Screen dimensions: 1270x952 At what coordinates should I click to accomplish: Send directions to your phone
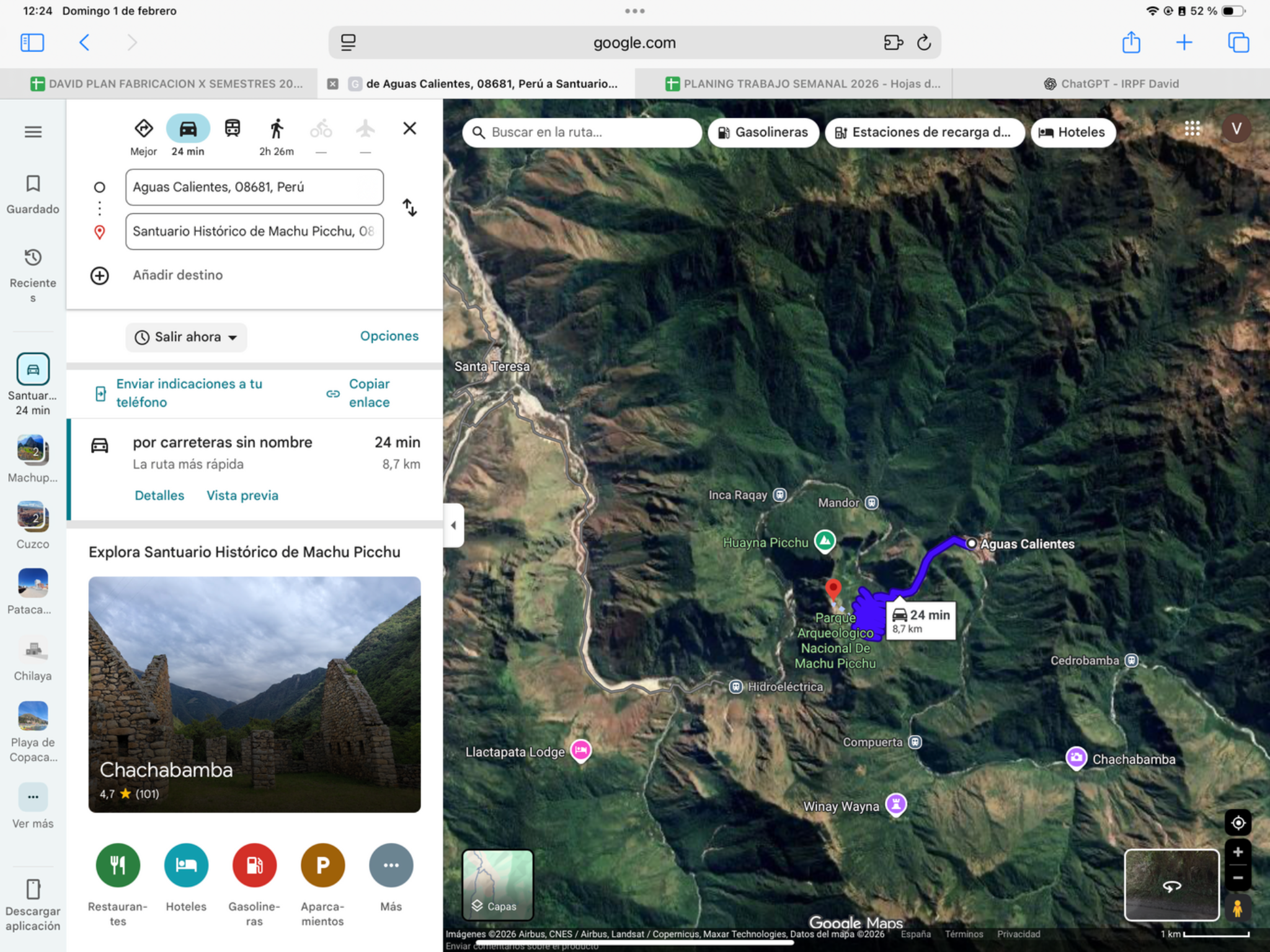(179, 393)
